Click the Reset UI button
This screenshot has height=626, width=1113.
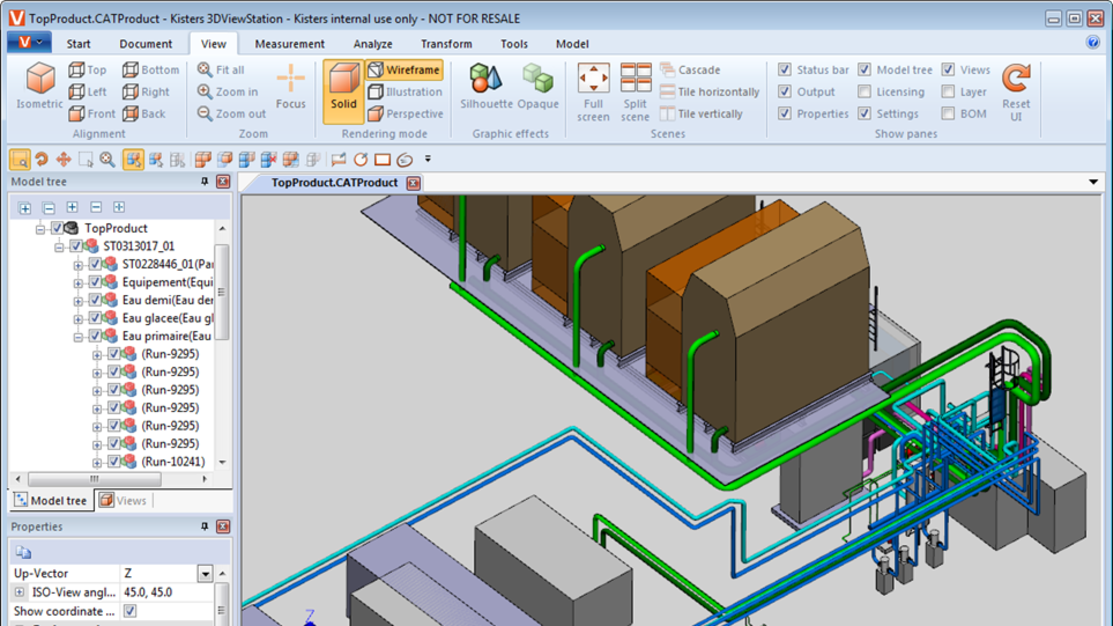coord(1016,92)
